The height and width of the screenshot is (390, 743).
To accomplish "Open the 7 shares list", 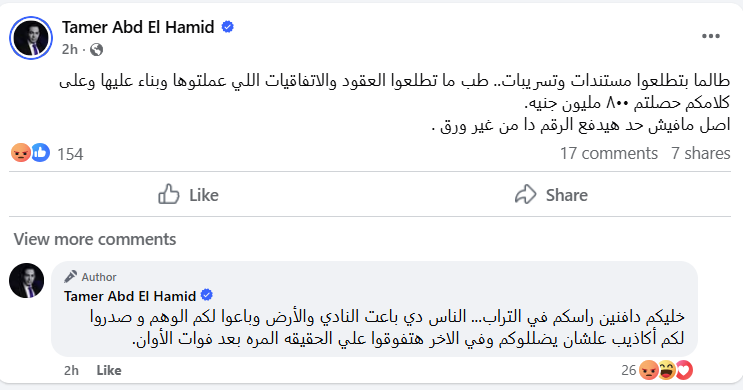I will (x=701, y=154).
